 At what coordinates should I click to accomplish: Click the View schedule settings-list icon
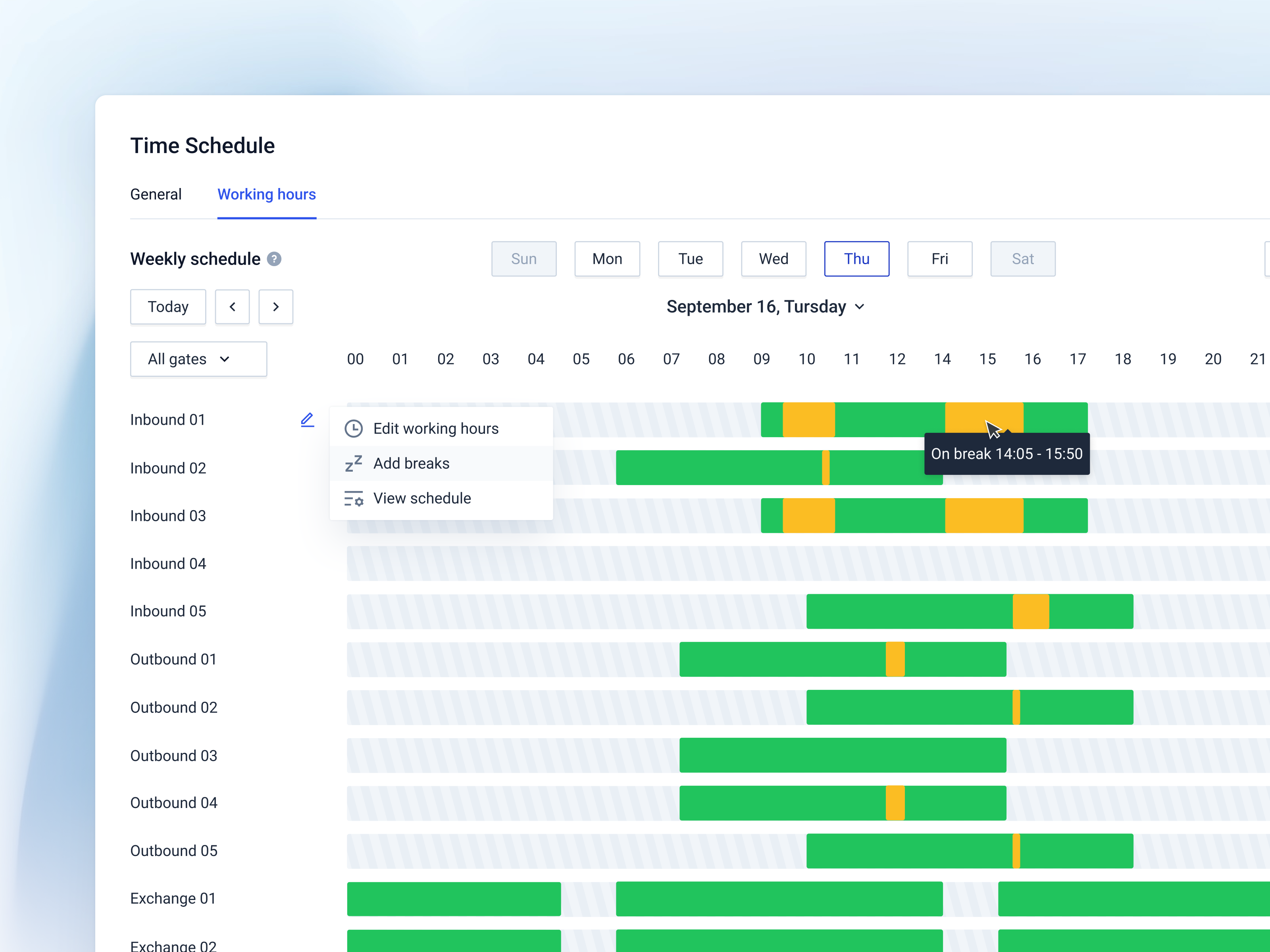point(354,499)
